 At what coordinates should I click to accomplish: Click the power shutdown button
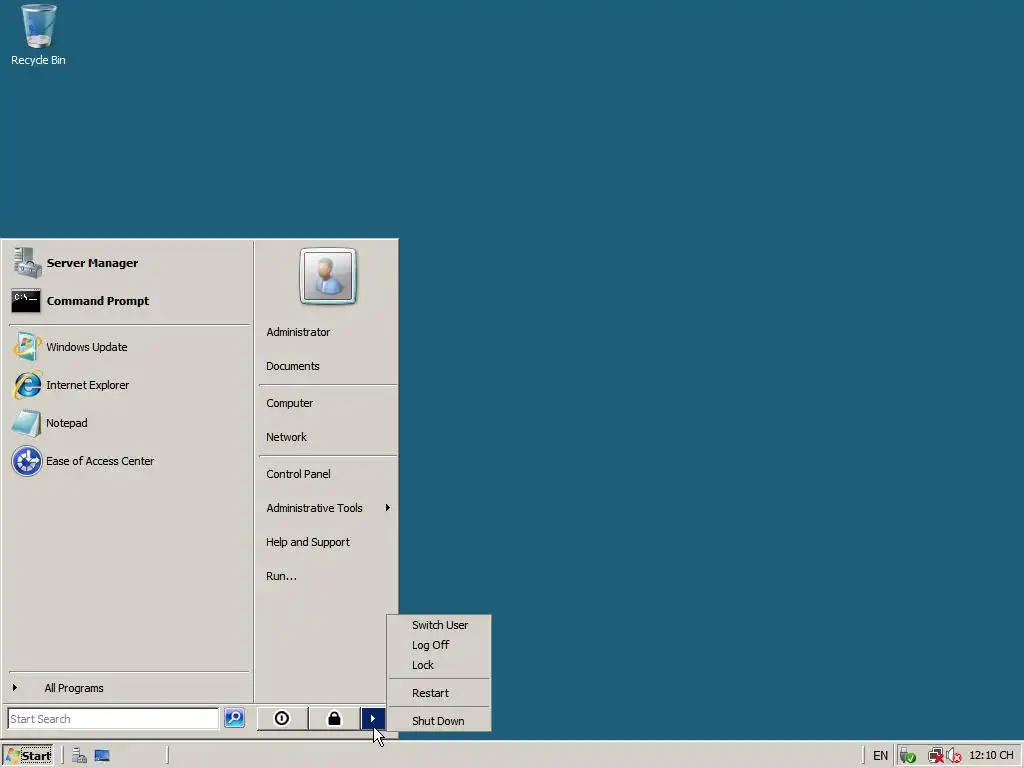coord(282,718)
